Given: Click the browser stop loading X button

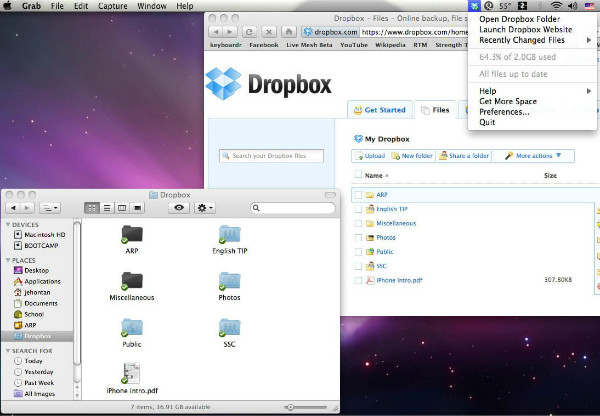Looking at the screenshot, I should click(269, 32).
